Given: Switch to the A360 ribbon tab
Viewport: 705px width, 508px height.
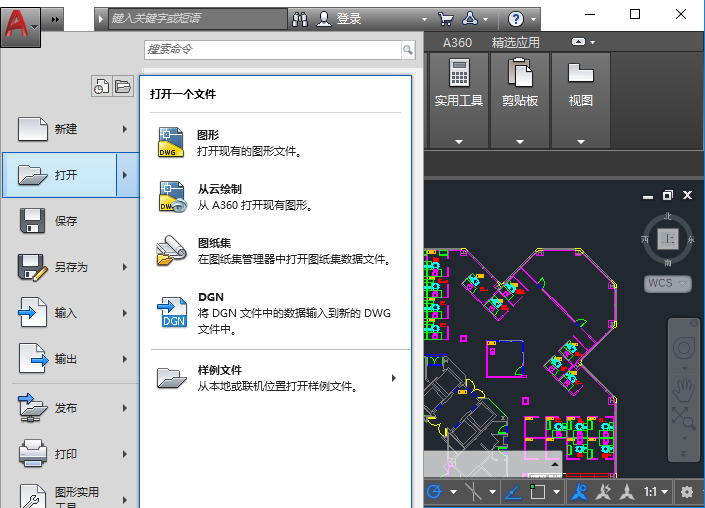Looking at the screenshot, I should (x=457, y=43).
